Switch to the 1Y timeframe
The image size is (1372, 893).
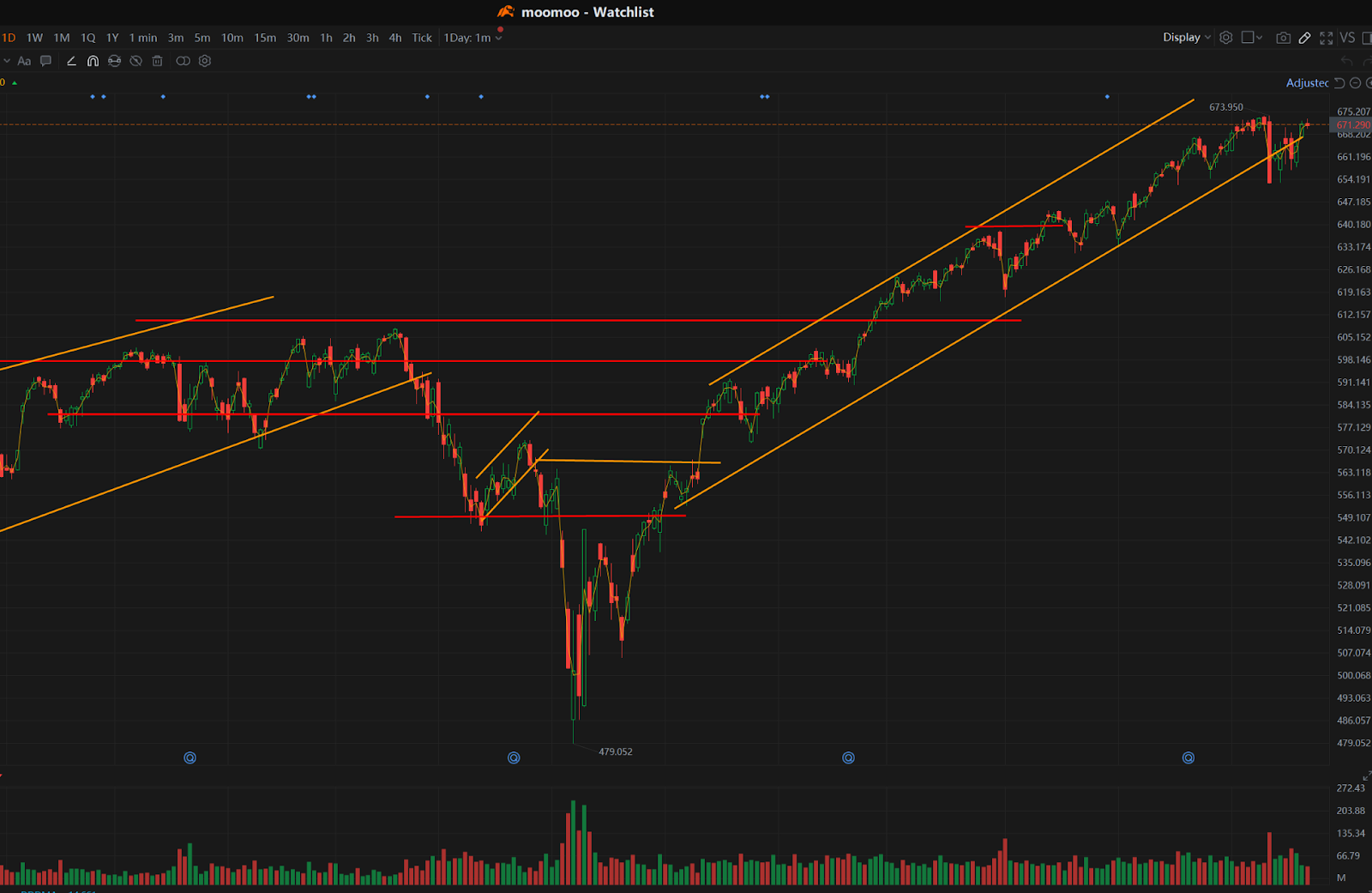click(x=112, y=38)
